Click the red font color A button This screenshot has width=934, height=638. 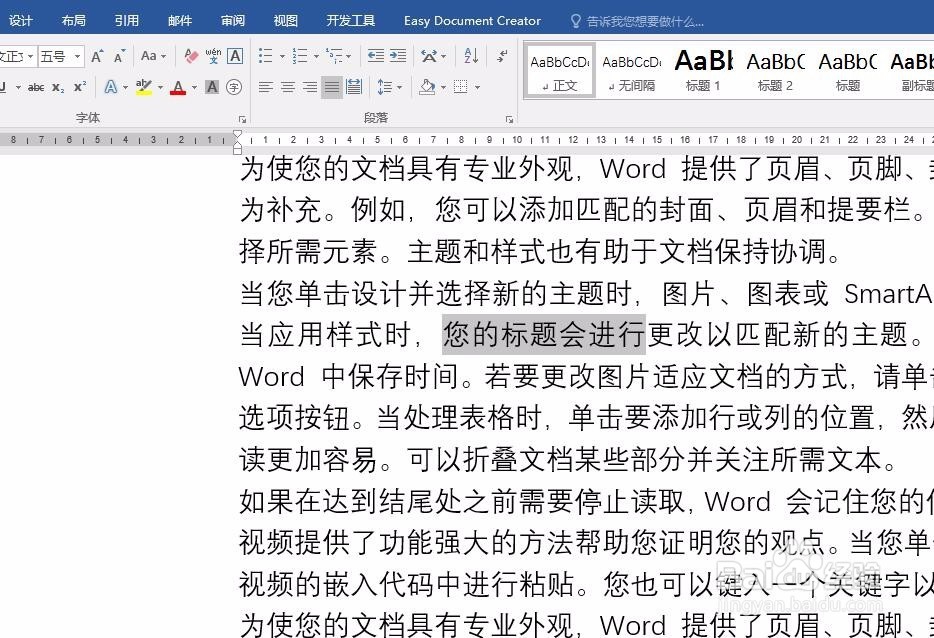(178, 88)
